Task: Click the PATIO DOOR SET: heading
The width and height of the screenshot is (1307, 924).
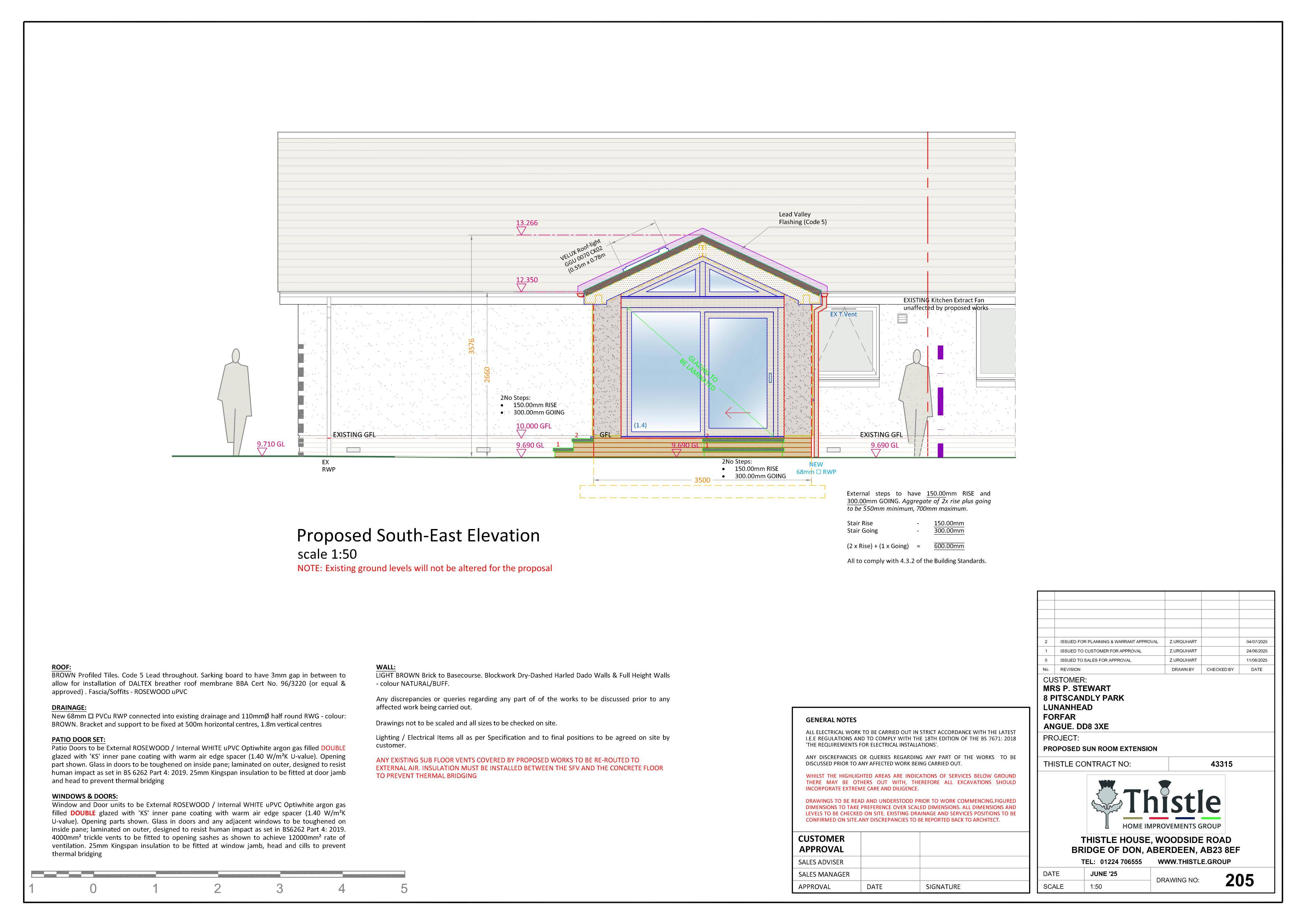Action: click(x=78, y=740)
